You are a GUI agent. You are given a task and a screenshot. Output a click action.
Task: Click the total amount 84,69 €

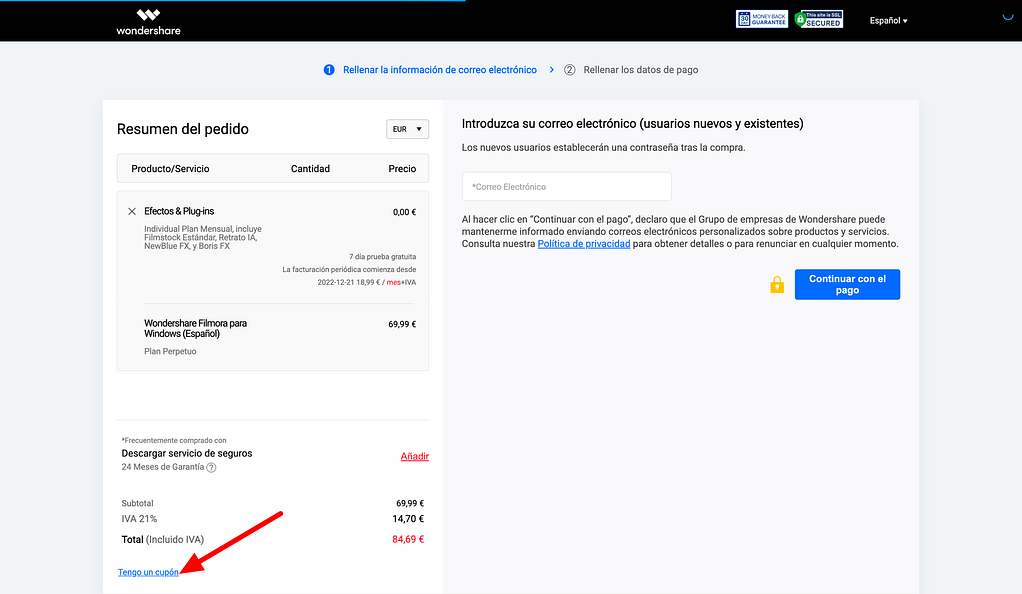pyautogui.click(x=408, y=539)
